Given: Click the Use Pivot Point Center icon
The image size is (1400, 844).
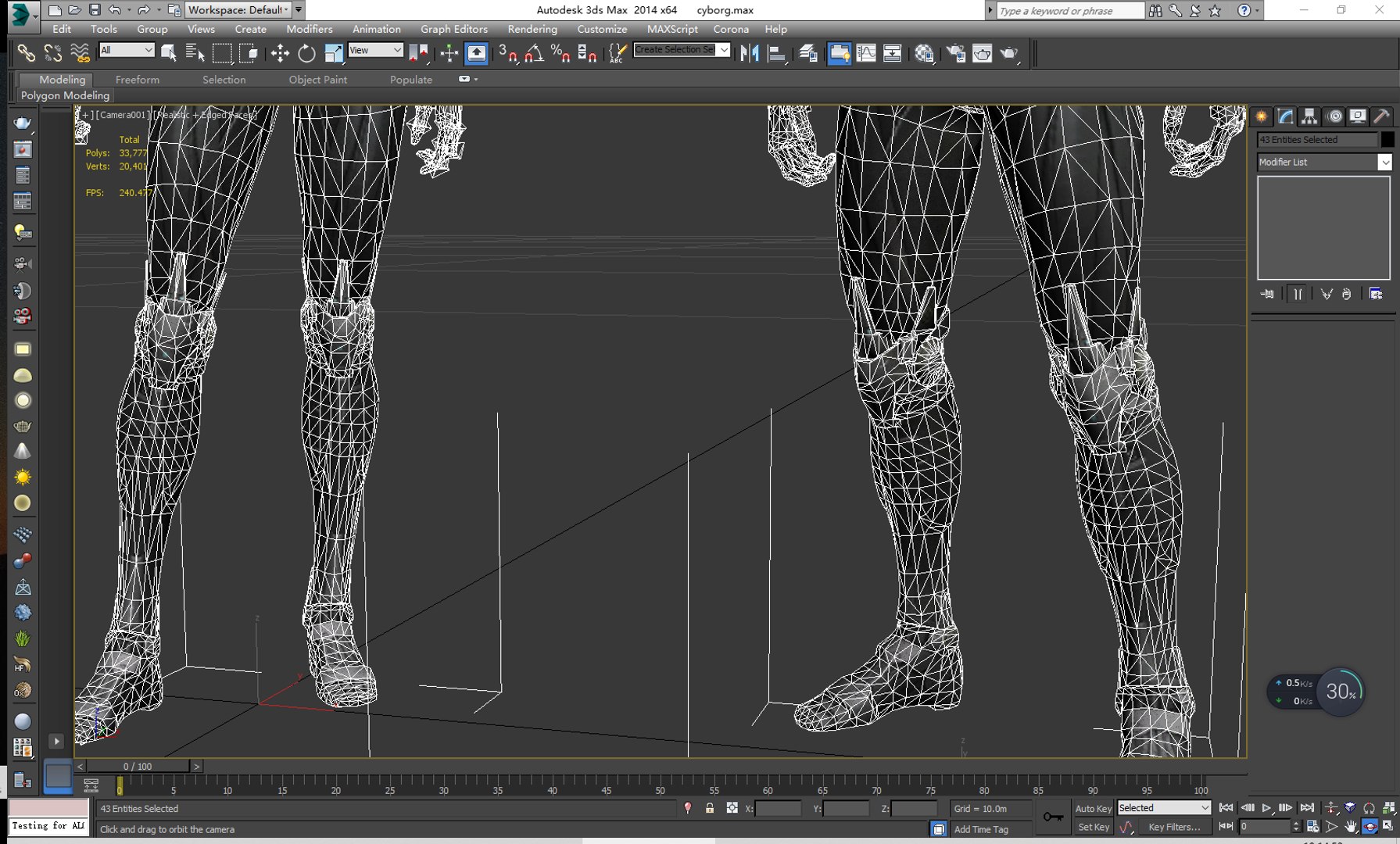Looking at the screenshot, I should 418,53.
